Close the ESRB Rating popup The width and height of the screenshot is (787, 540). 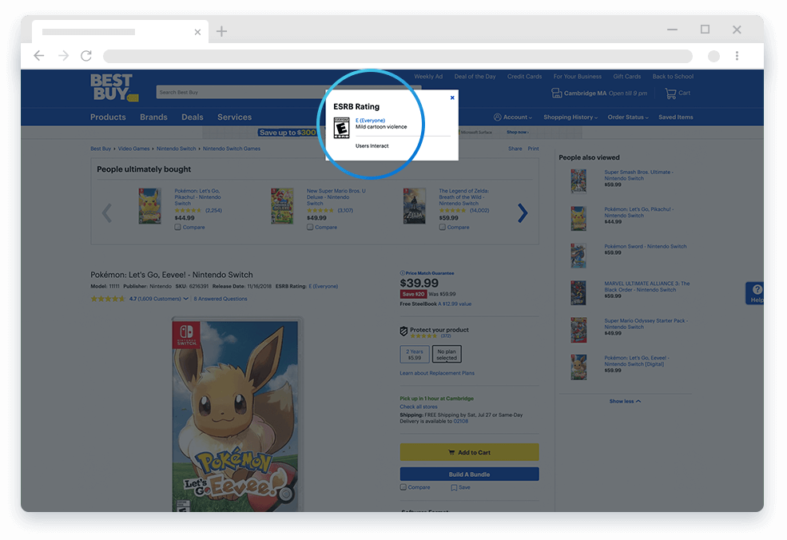[452, 98]
